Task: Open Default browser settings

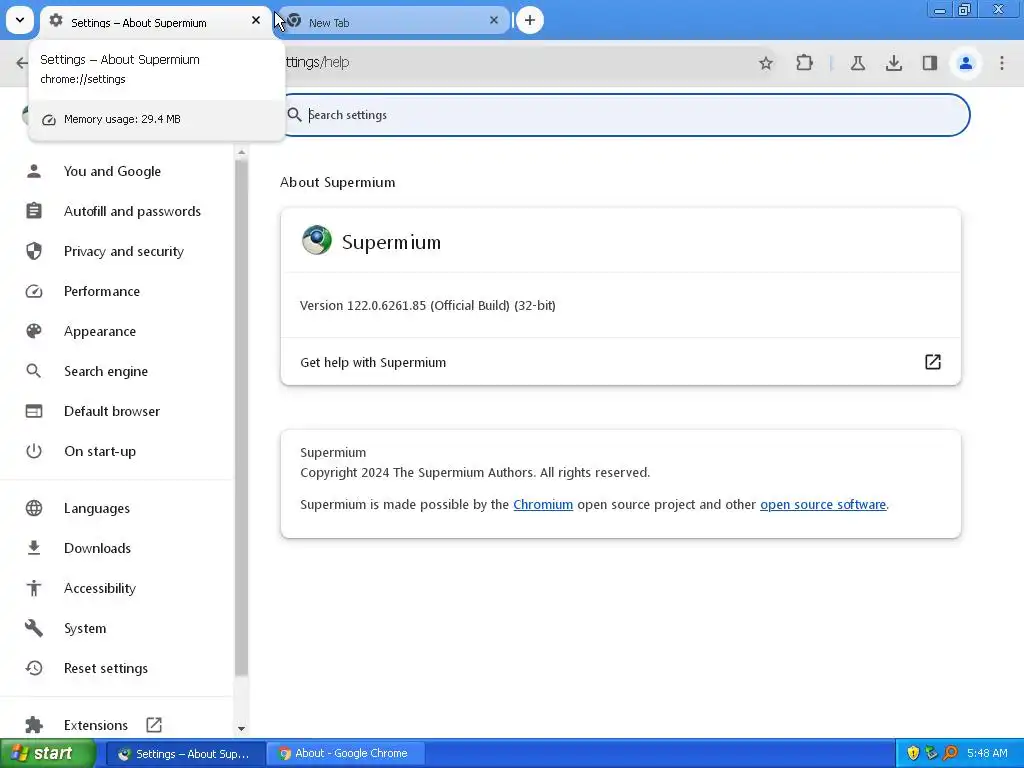Action: point(112,411)
